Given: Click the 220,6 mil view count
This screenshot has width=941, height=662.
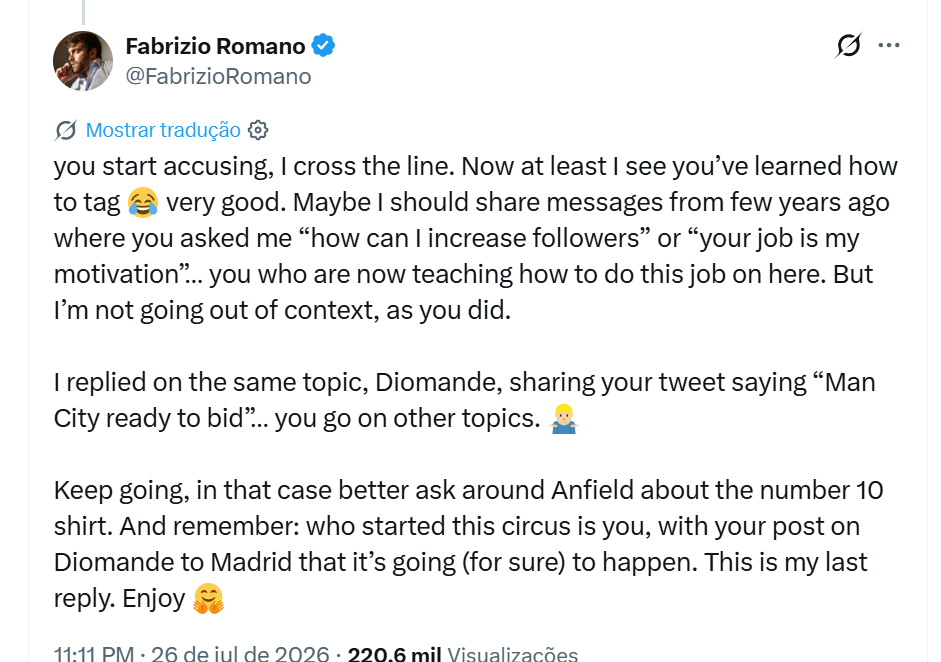Looking at the screenshot, I should click(394, 654).
